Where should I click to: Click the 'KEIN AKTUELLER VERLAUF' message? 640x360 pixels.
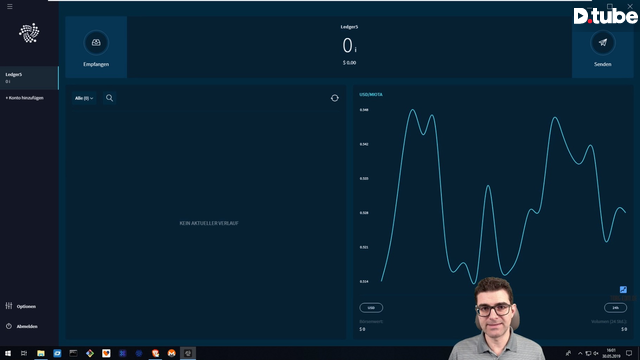[x=209, y=223]
